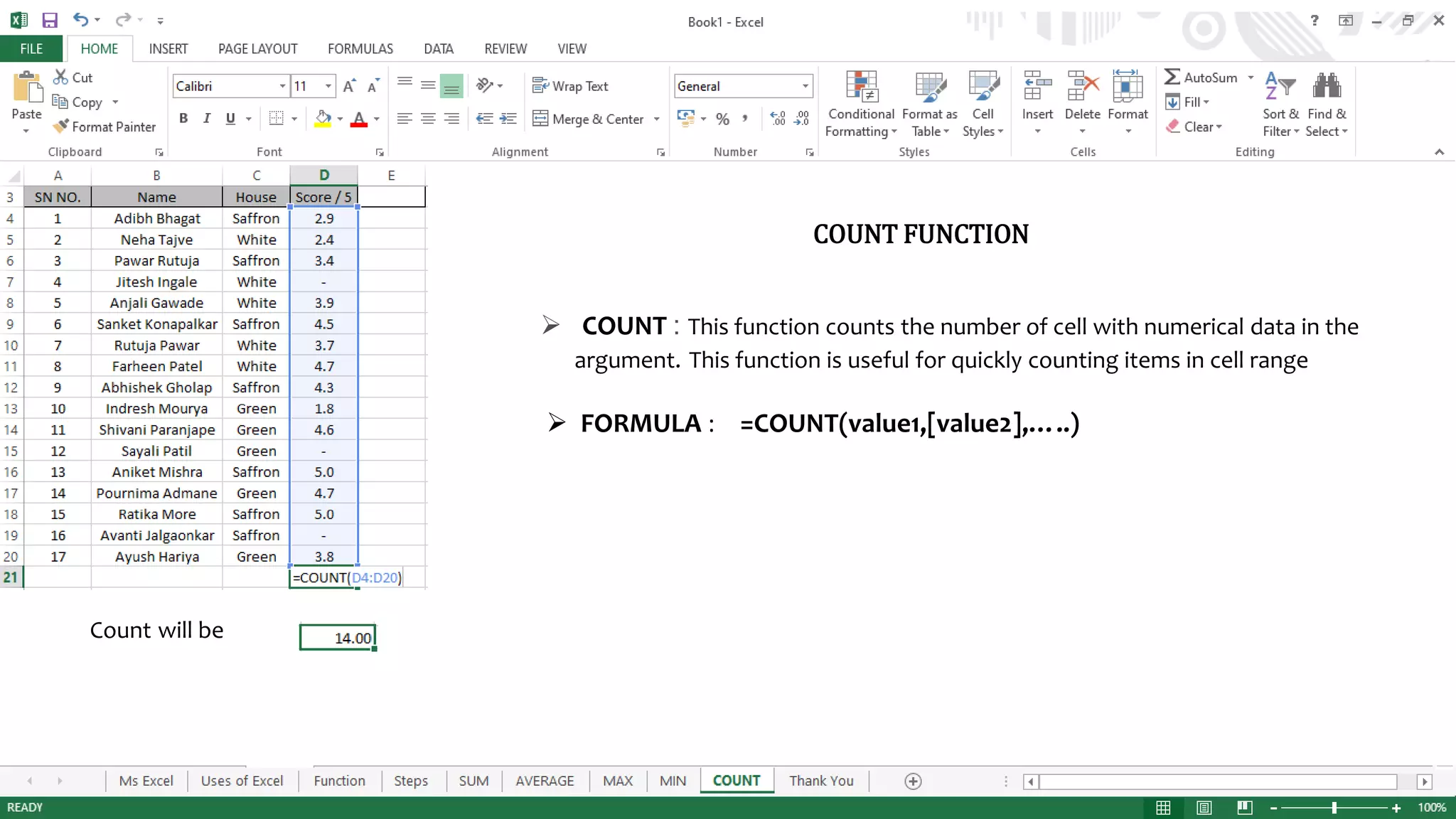The height and width of the screenshot is (819, 1456).
Task: Expand the Borders dropdown arrow
Action: (294, 119)
